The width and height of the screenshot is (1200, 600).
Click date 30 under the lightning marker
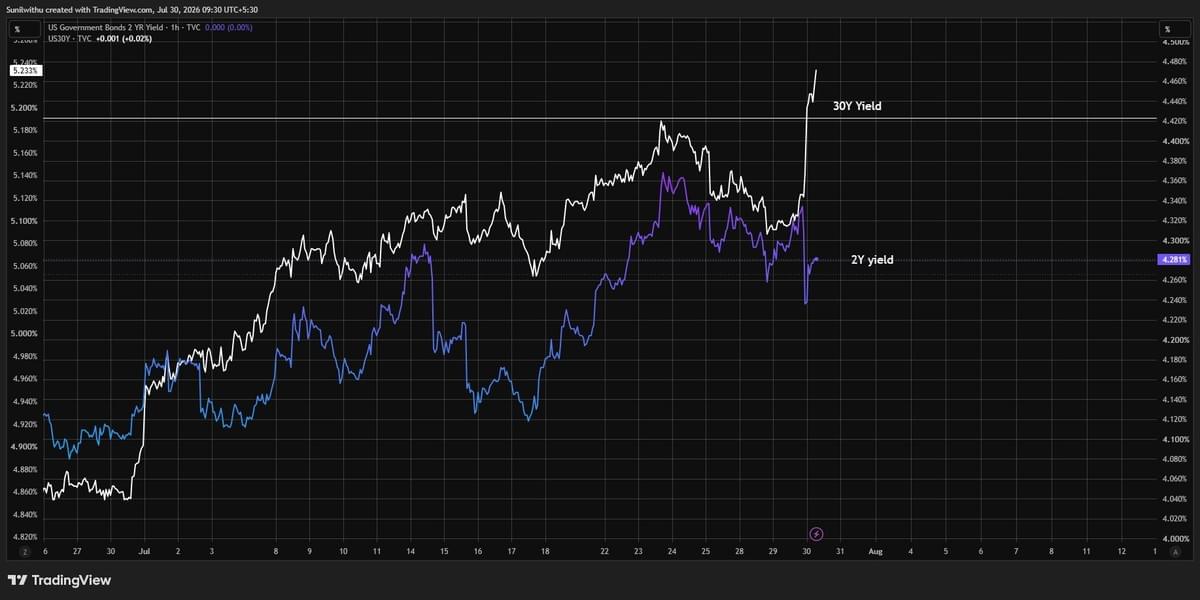click(x=806, y=552)
